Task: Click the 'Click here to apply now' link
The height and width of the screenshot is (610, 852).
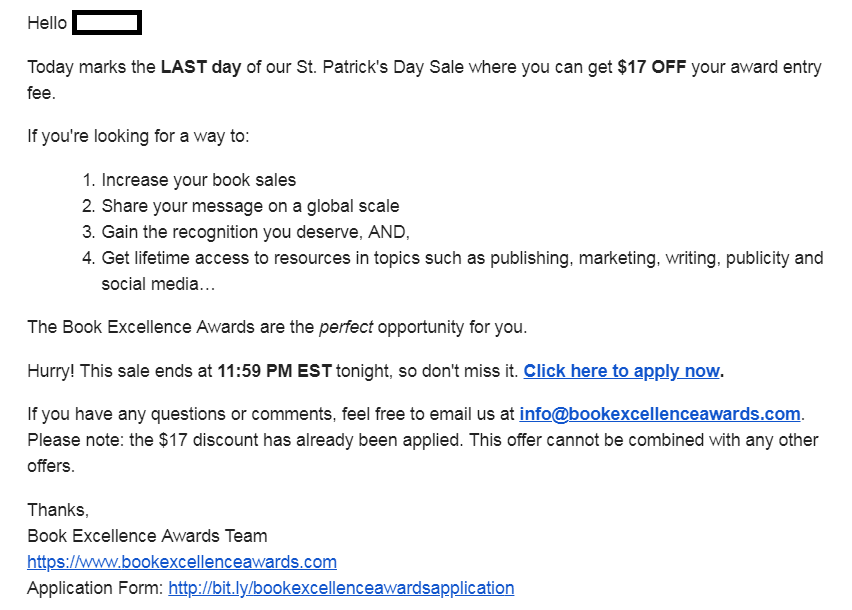Action: [621, 371]
